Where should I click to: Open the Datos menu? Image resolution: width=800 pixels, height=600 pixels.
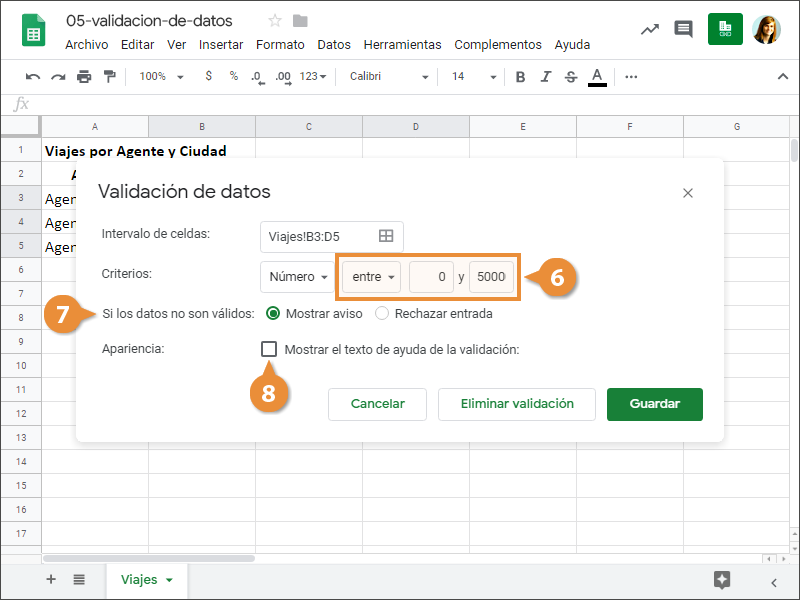tap(334, 44)
